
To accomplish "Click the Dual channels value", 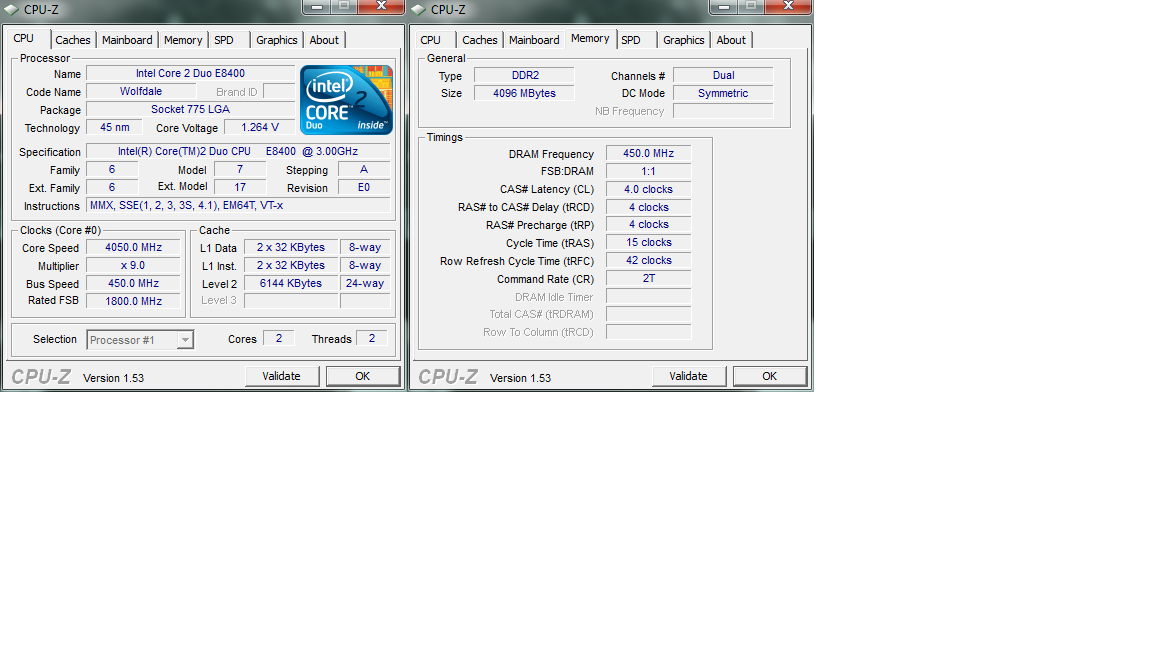I will (x=724, y=75).
